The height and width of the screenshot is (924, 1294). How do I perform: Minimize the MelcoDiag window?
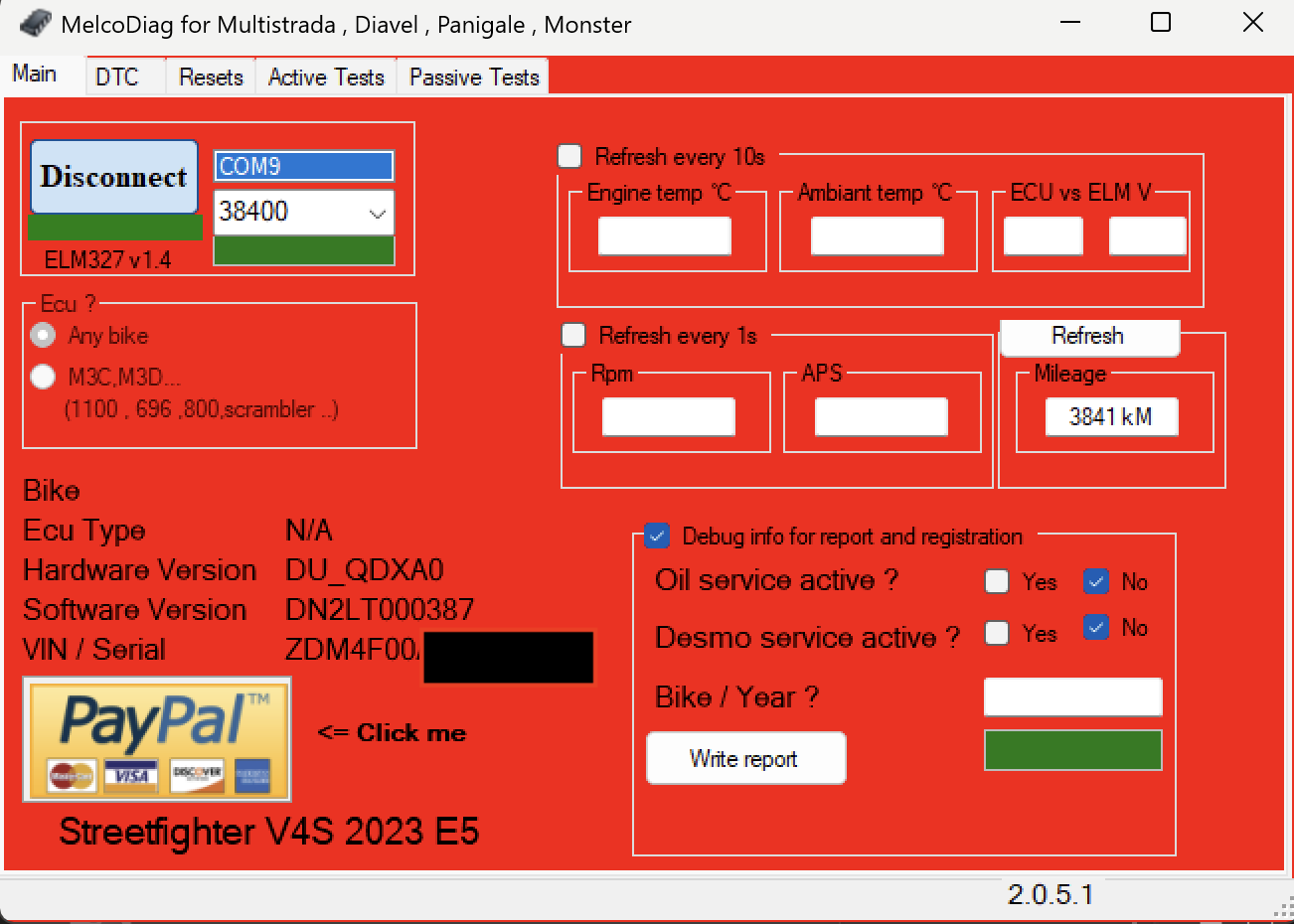click(x=1070, y=23)
